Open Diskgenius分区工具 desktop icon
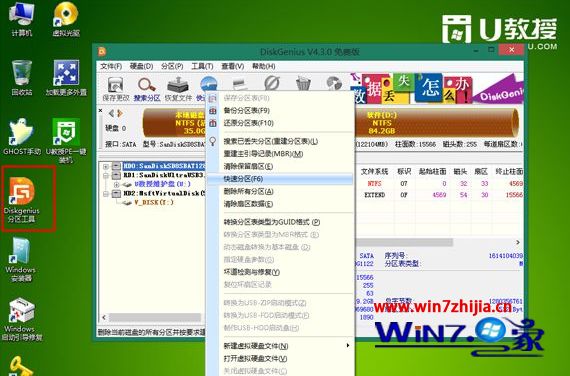This screenshot has width=570, height=376. (21, 199)
